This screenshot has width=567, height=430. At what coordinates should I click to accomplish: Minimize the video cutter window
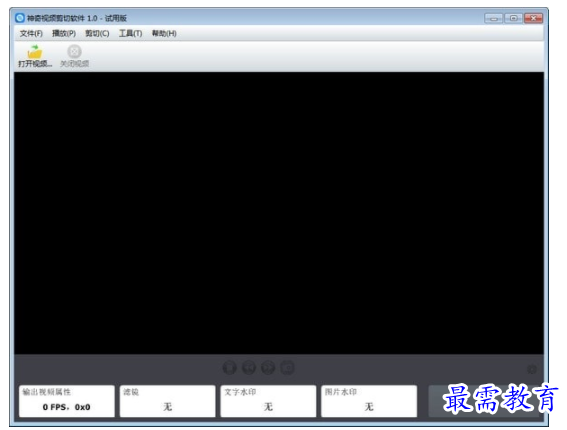(x=493, y=18)
